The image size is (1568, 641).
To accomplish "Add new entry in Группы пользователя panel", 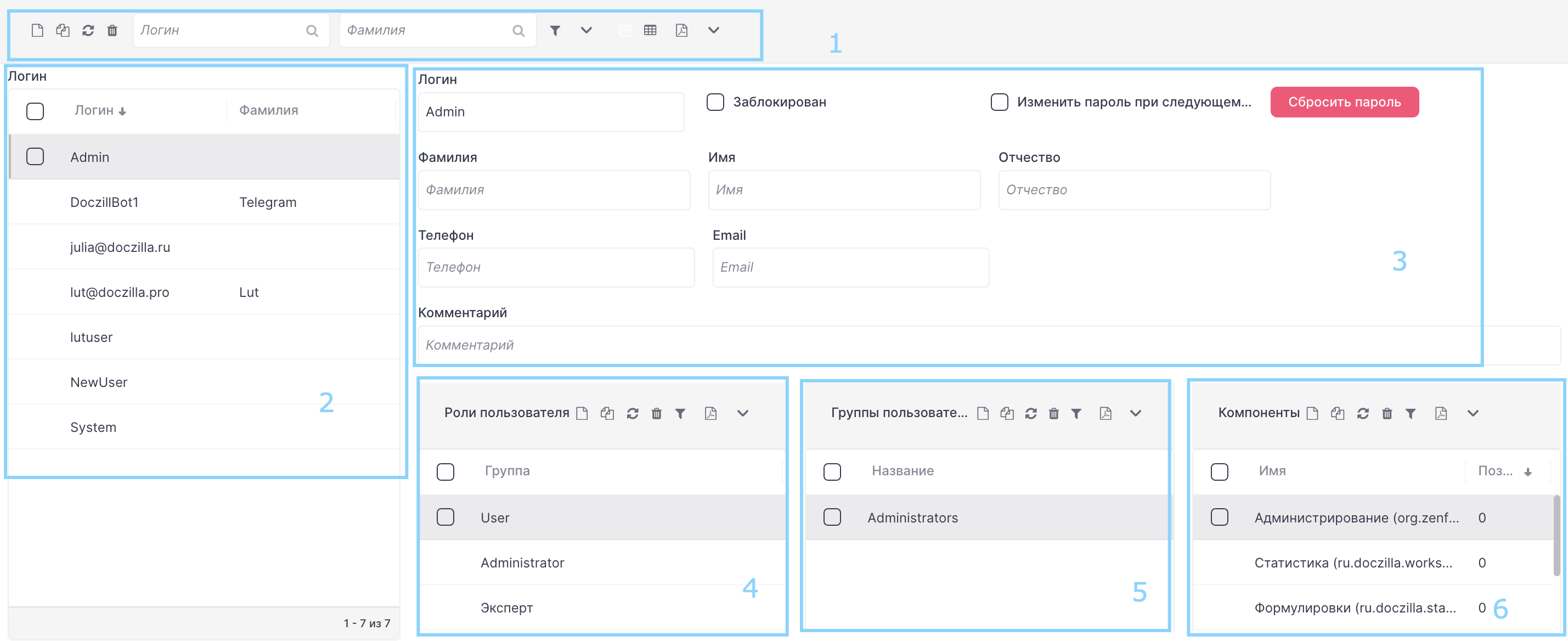I will click(x=983, y=413).
